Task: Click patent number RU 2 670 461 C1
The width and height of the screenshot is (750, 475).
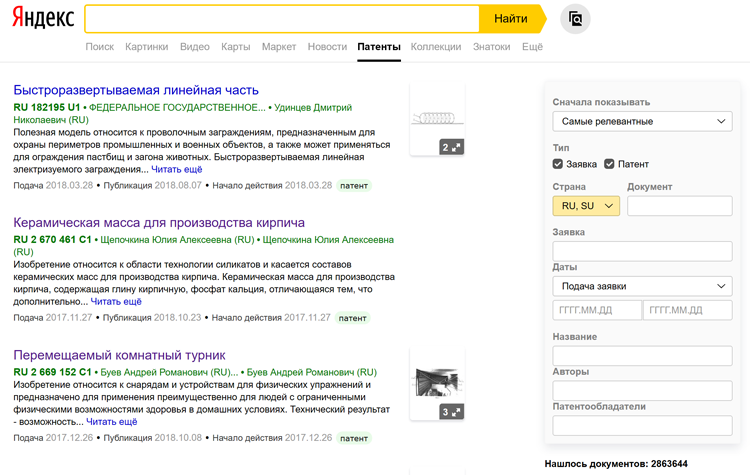Action: coord(52,240)
